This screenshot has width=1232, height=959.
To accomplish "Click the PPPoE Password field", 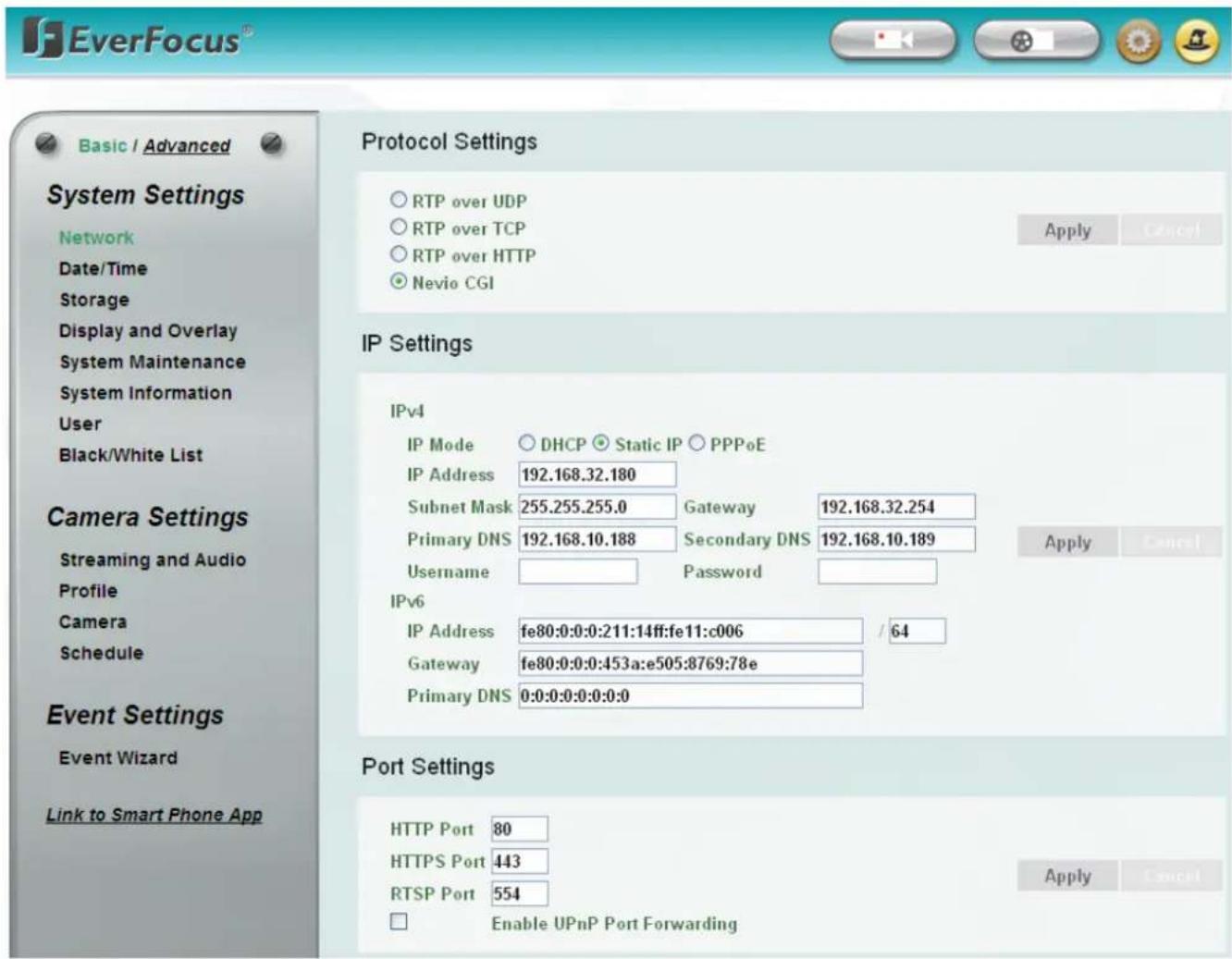I will click(877, 572).
